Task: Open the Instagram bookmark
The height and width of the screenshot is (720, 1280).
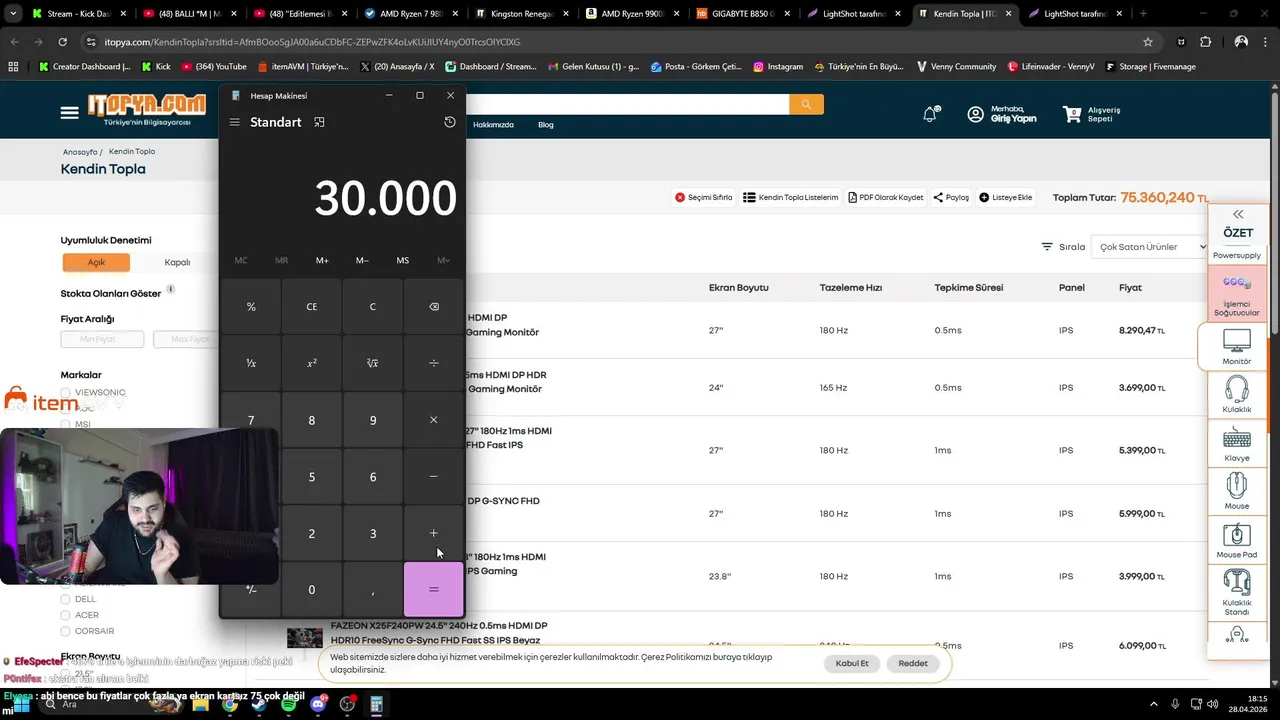Action: pyautogui.click(x=778, y=66)
